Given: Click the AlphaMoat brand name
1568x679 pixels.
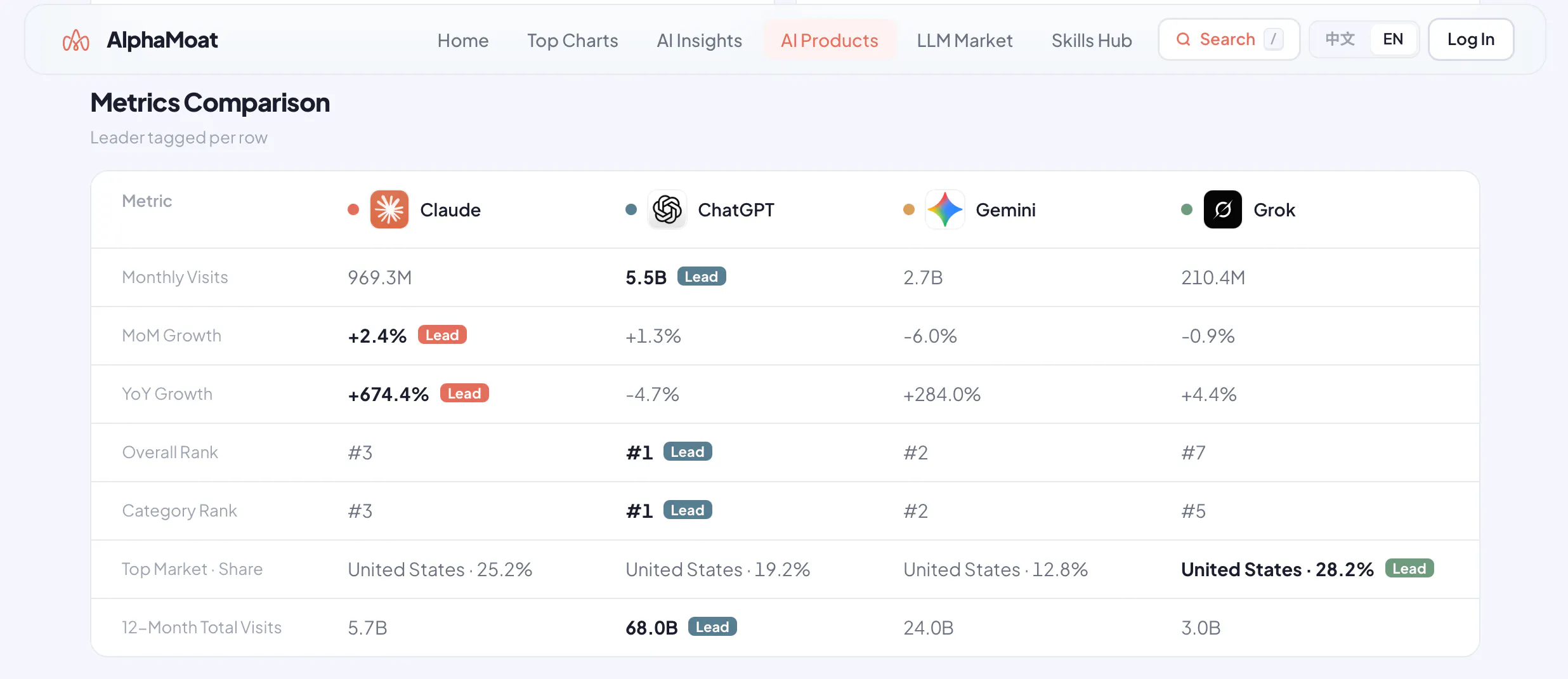Looking at the screenshot, I should tap(162, 40).
